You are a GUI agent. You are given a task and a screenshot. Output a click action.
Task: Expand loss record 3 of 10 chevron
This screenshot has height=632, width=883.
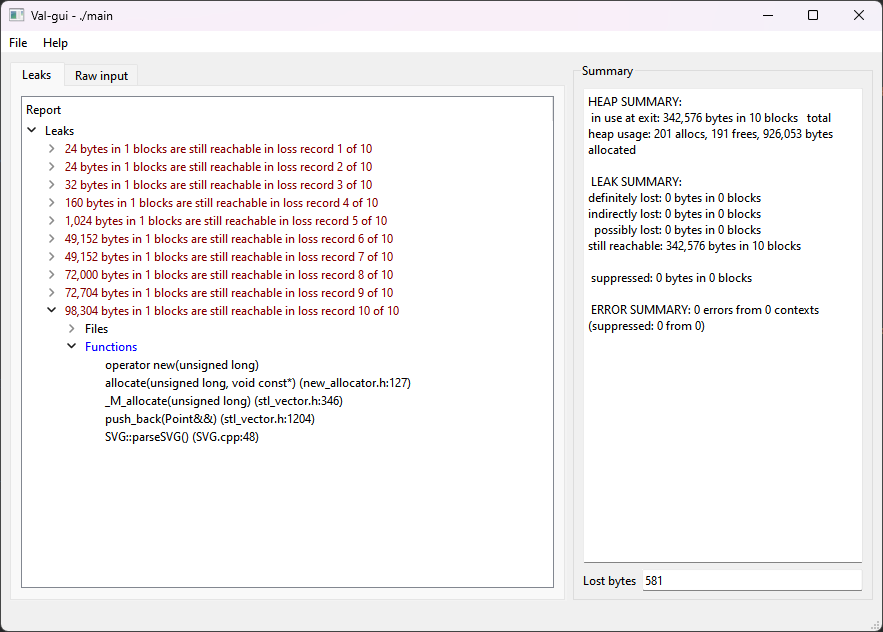point(52,185)
